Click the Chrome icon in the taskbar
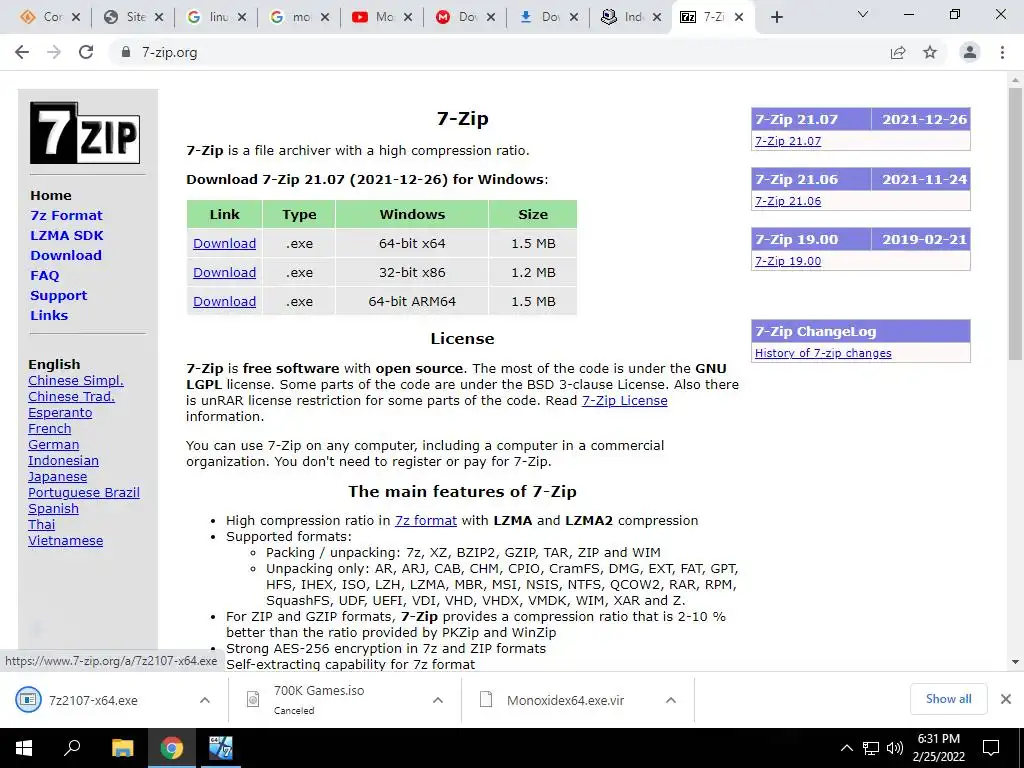 (x=172, y=748)
